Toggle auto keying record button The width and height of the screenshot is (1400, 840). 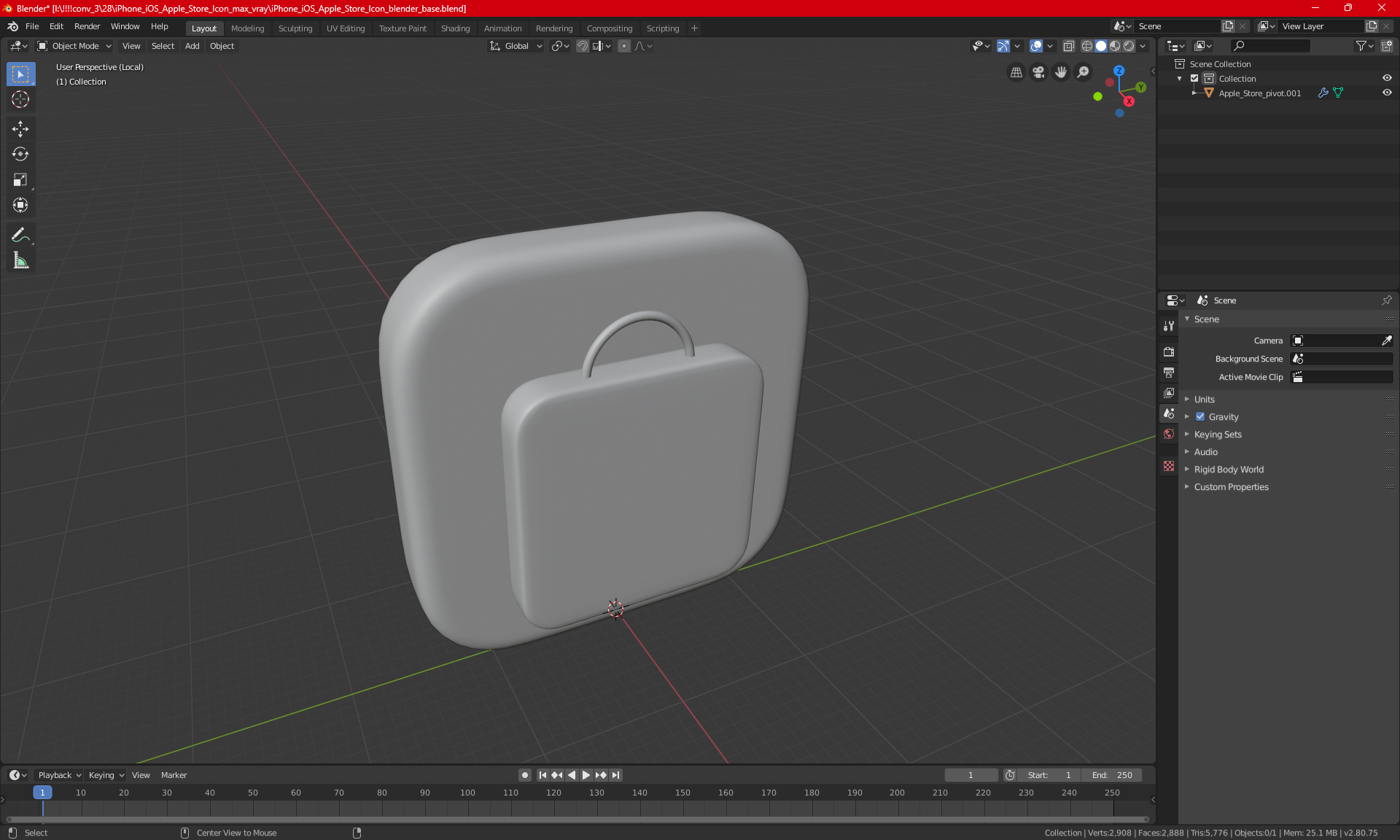click(524, 775)
